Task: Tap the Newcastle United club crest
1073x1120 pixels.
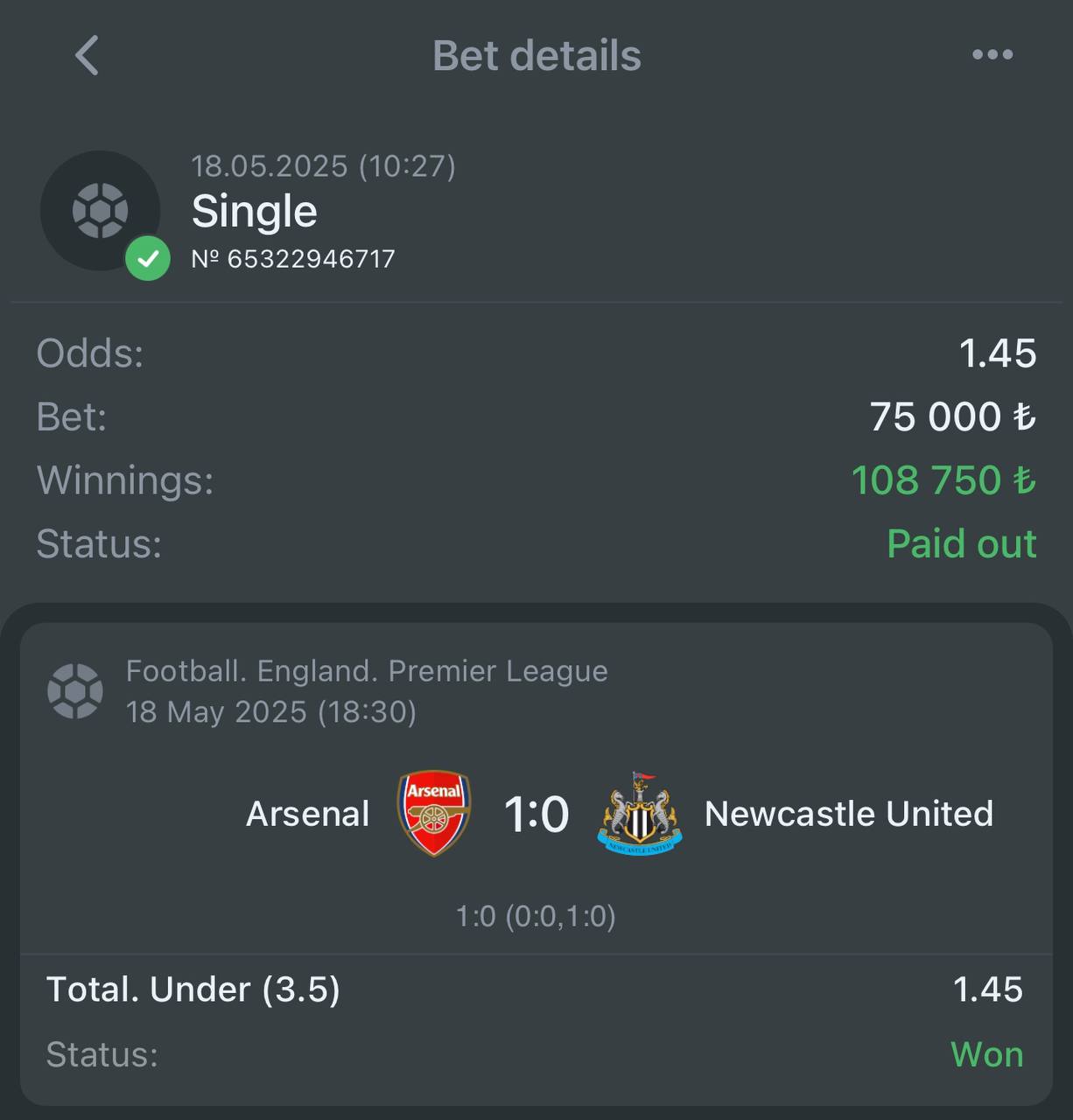Action: tap(640, 813)
